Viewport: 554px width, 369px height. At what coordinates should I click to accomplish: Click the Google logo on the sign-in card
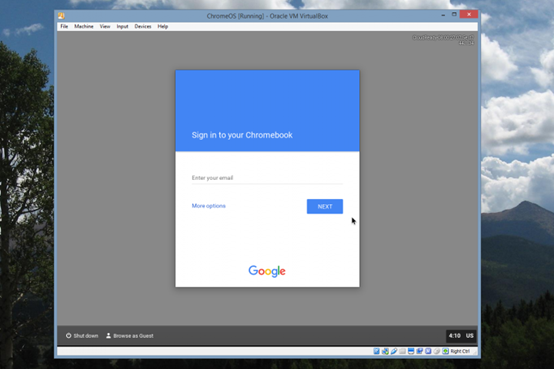click(x=267, y=271)
